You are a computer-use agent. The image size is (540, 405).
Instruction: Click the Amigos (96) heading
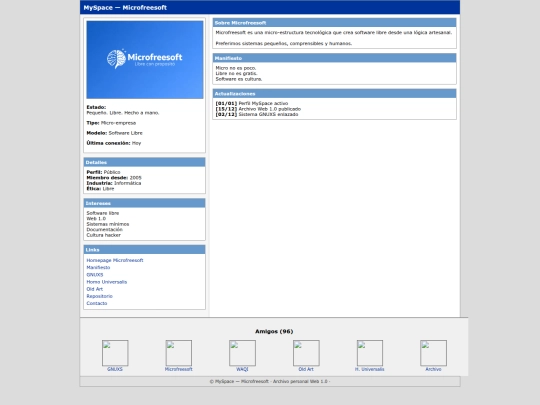[x=274, y=331]
